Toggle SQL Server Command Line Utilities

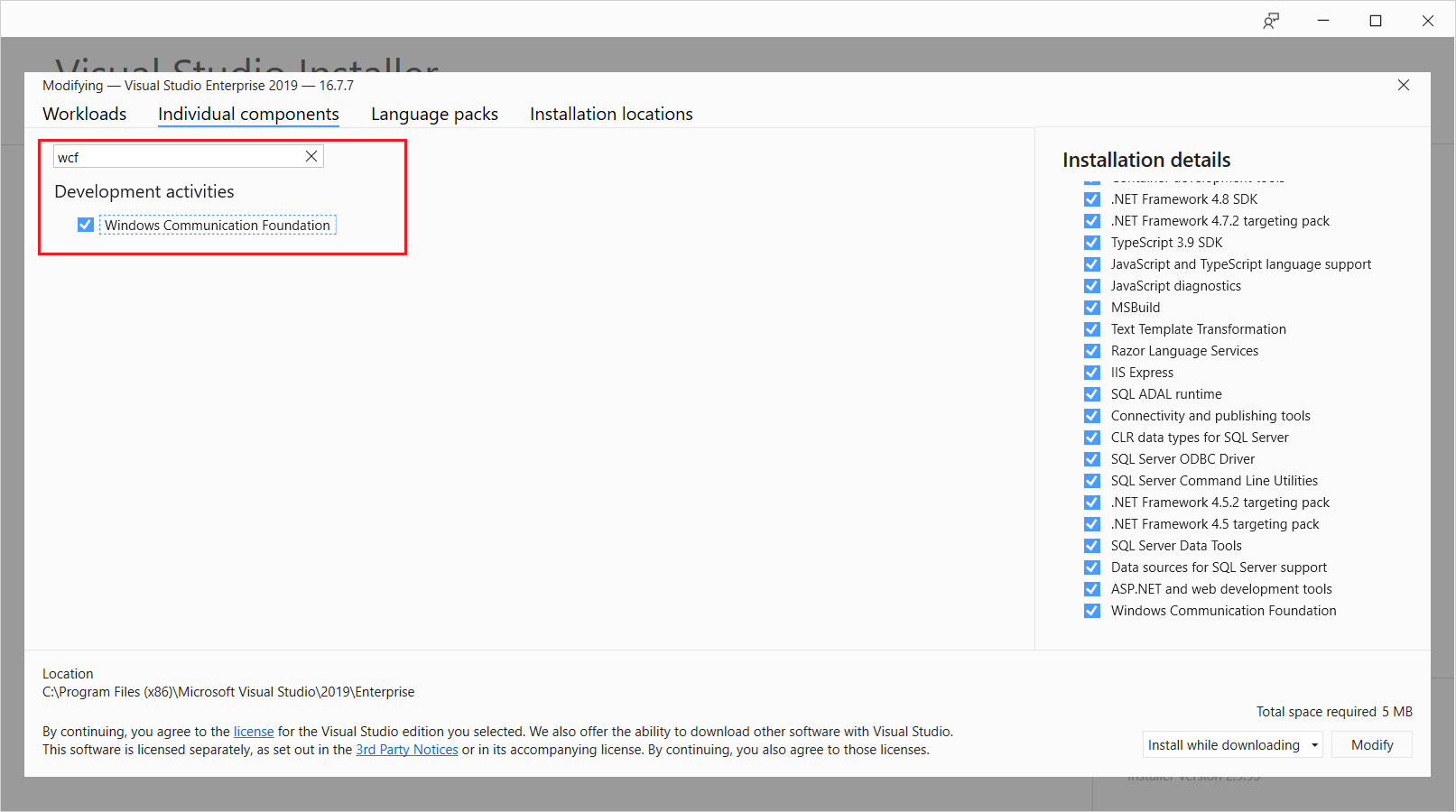pyautogui.click(x=1092, y=481)
